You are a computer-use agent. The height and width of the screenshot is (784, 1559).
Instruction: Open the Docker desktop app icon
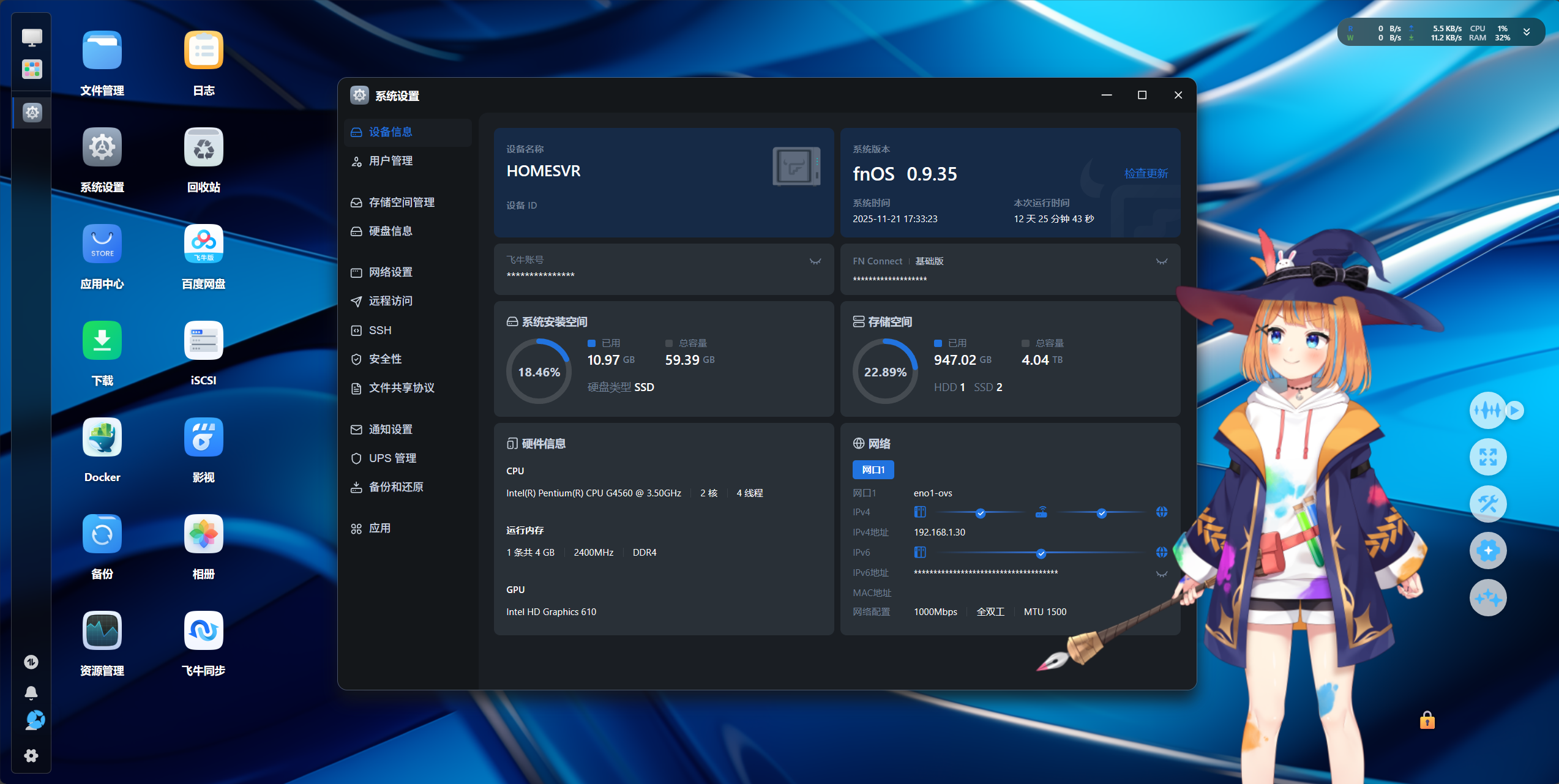coord(102,438)
